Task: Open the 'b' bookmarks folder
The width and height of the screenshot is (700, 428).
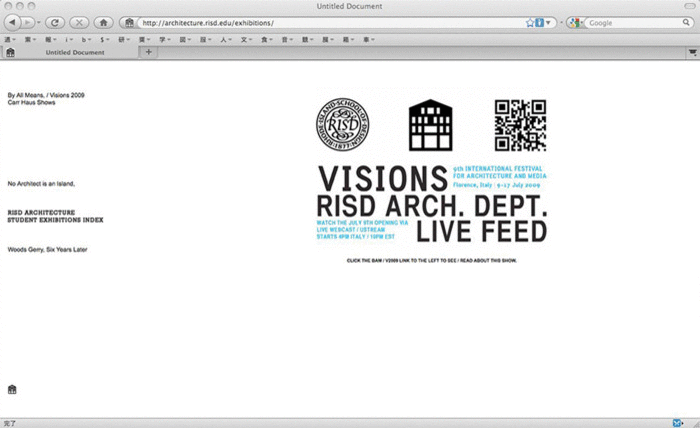Action: pos(86,40)
